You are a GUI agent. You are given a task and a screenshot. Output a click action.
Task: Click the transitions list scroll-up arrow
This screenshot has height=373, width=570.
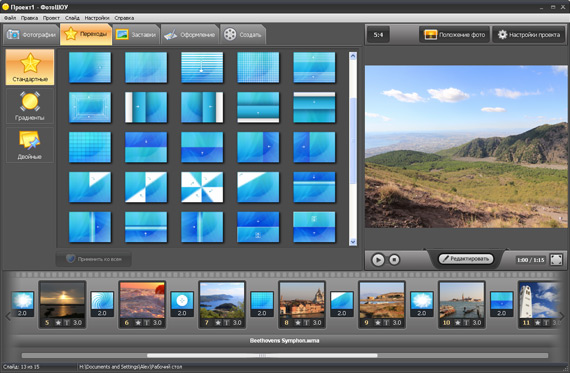tap(353, 56)
